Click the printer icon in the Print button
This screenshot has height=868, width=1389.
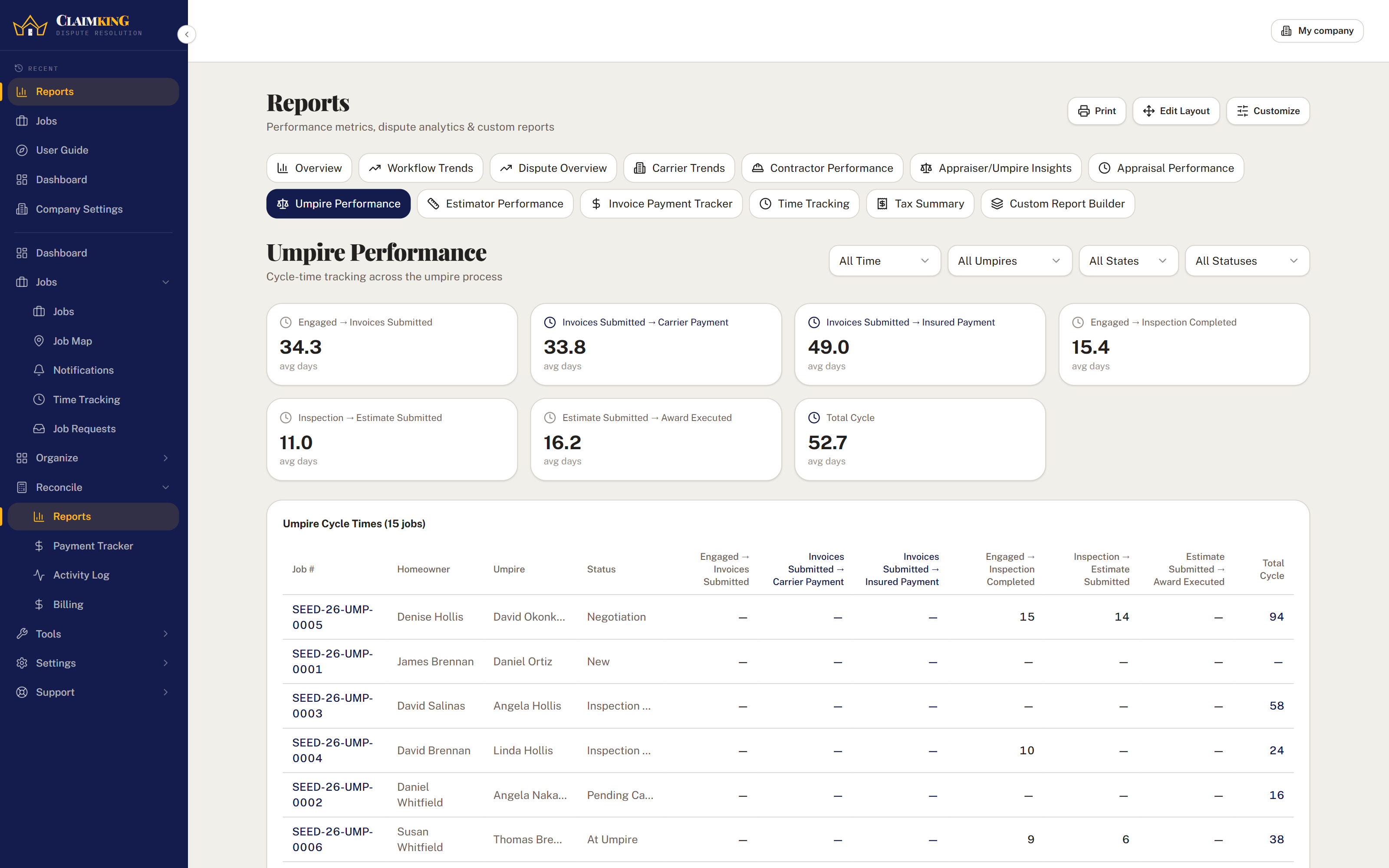[x=1083, y=111]
